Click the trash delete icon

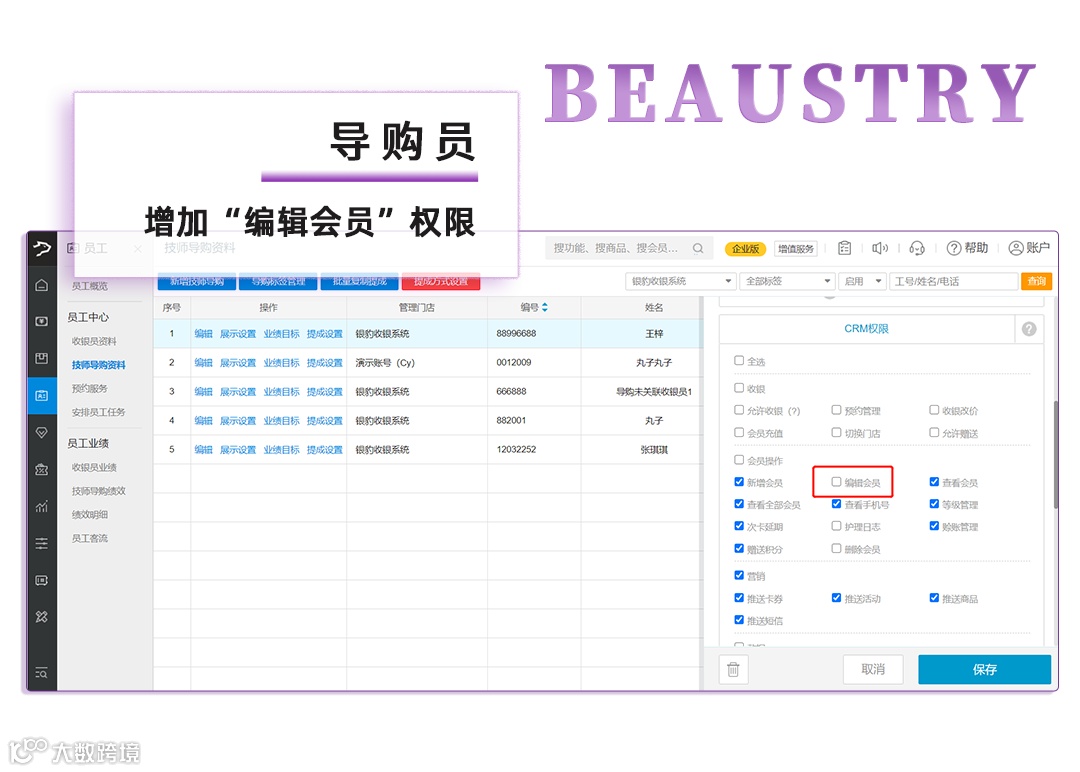pos(734,669)
